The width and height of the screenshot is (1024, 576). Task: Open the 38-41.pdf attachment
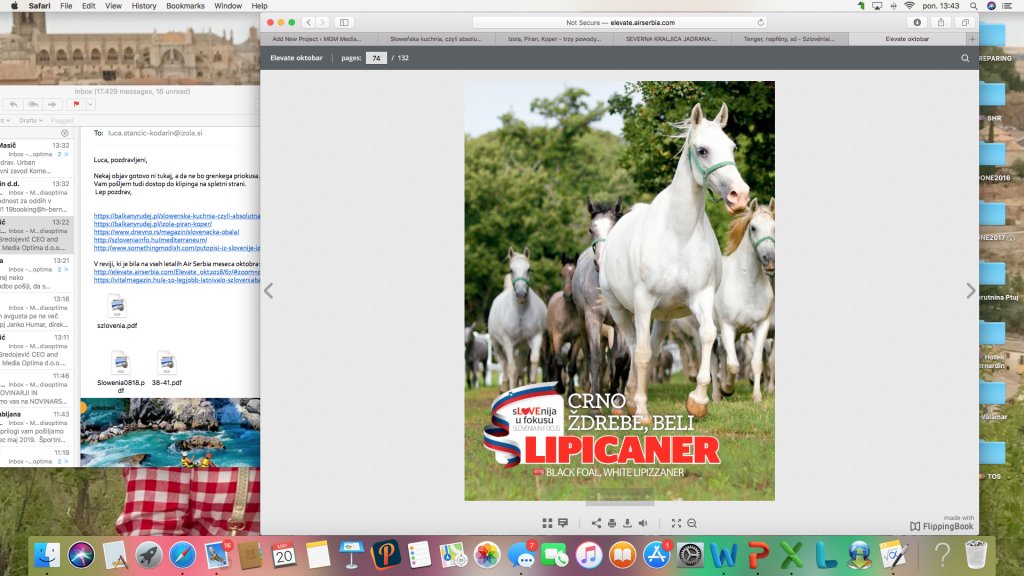click(167, 369)
